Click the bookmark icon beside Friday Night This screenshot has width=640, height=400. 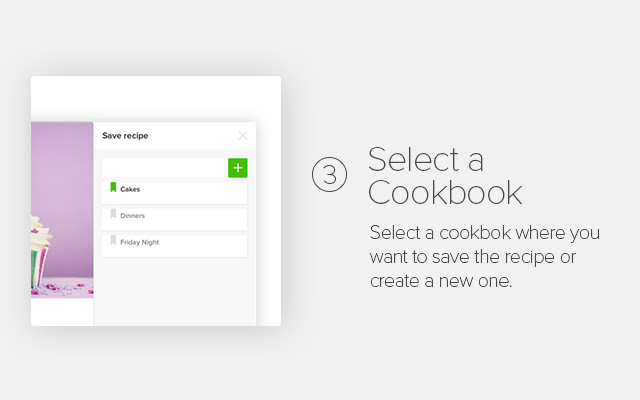[x=113, y=242]
